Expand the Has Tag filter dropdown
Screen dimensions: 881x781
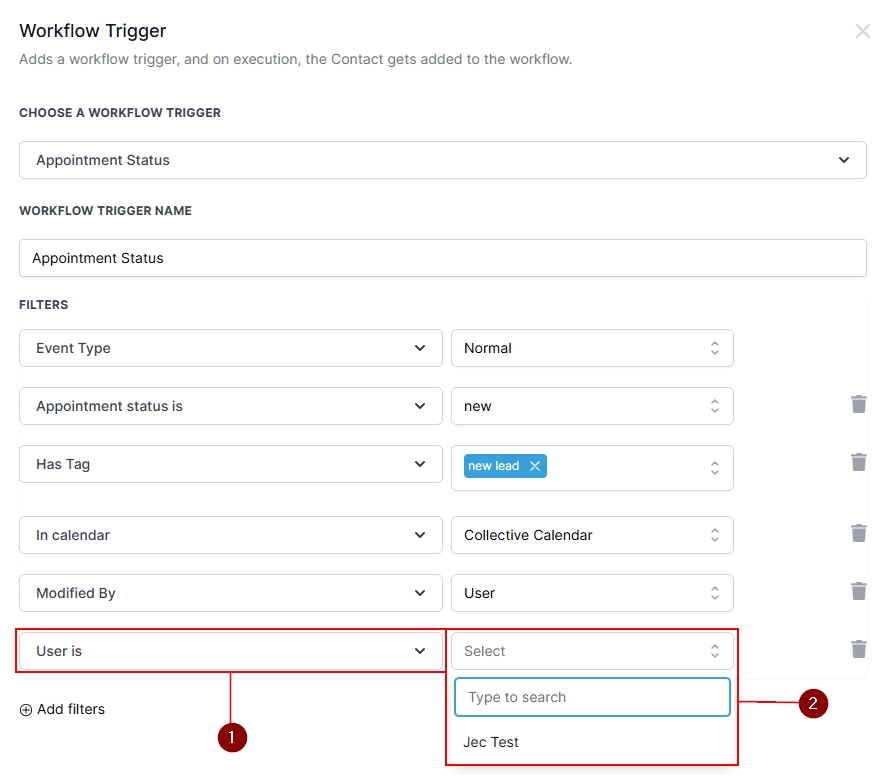click(x=230, y=464)
